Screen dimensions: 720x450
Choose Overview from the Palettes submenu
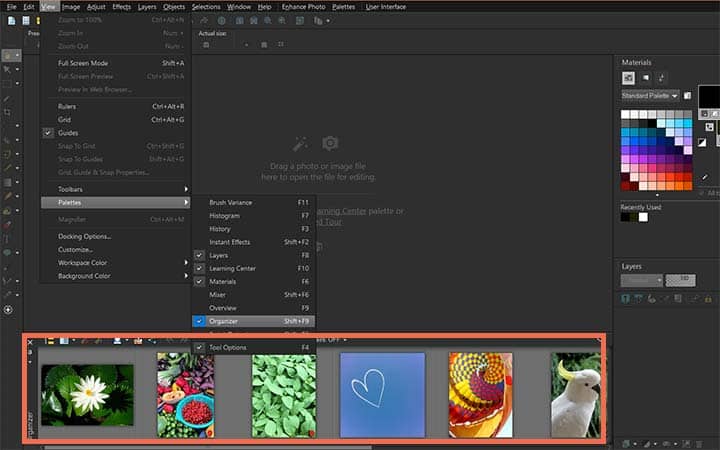coord(253,308)
